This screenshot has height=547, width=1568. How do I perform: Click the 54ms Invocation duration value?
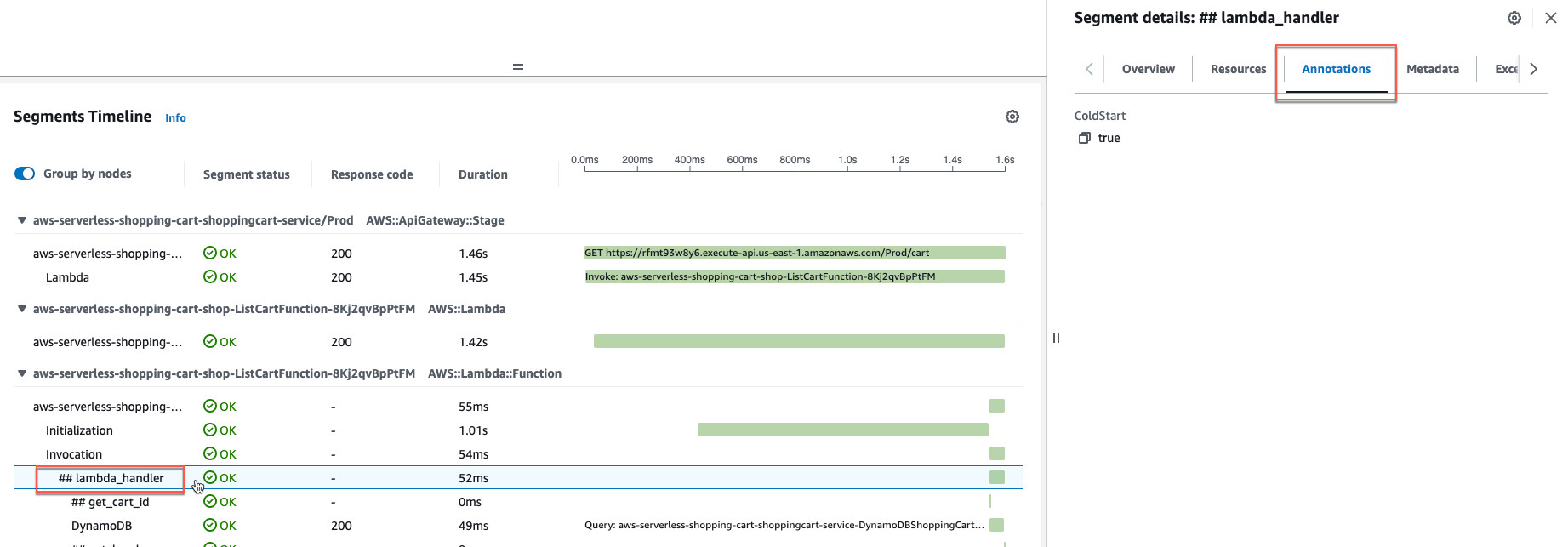(473, 454)
